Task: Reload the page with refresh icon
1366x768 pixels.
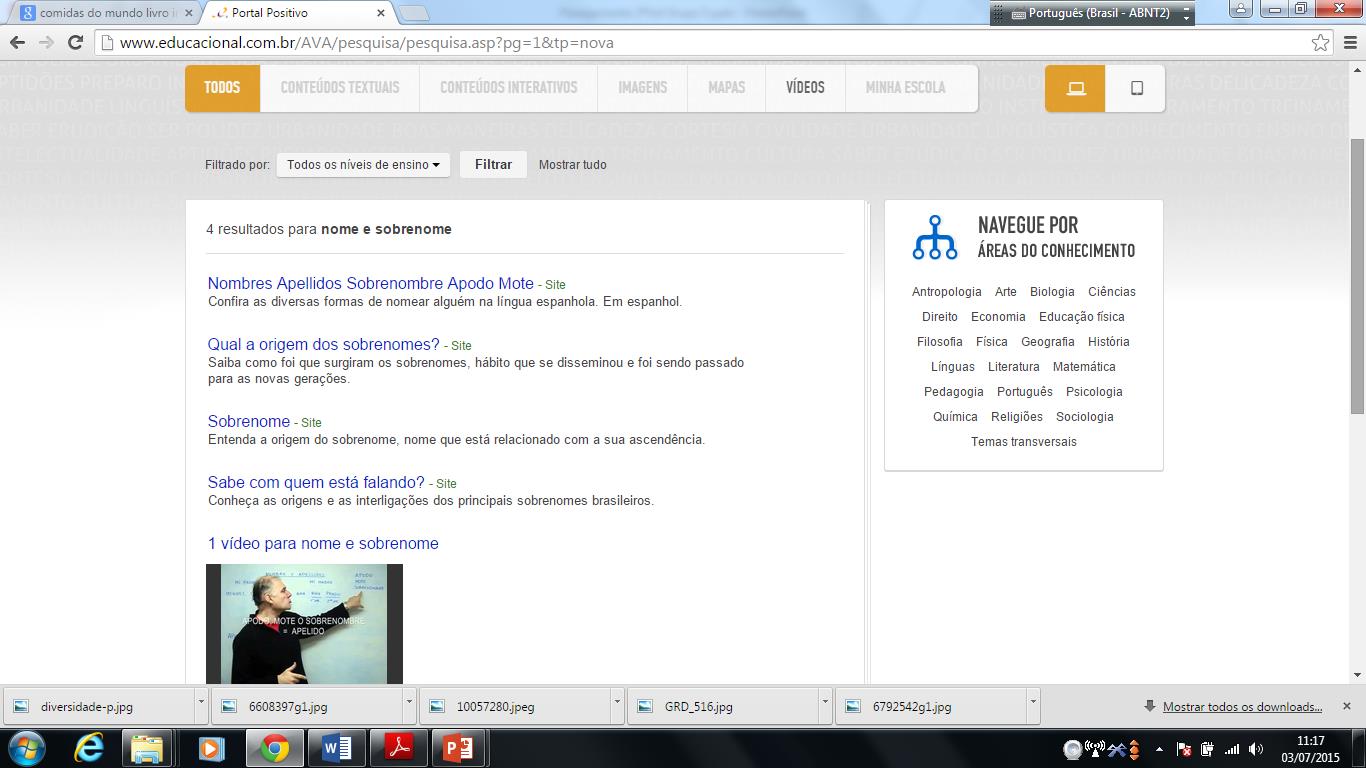Action: [75, 43]
